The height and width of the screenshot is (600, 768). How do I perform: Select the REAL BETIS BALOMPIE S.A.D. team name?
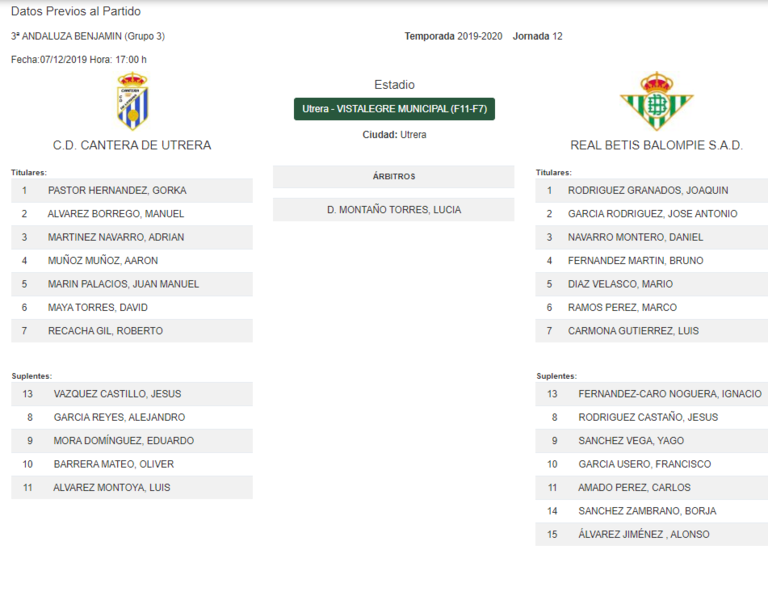point(656,145)
